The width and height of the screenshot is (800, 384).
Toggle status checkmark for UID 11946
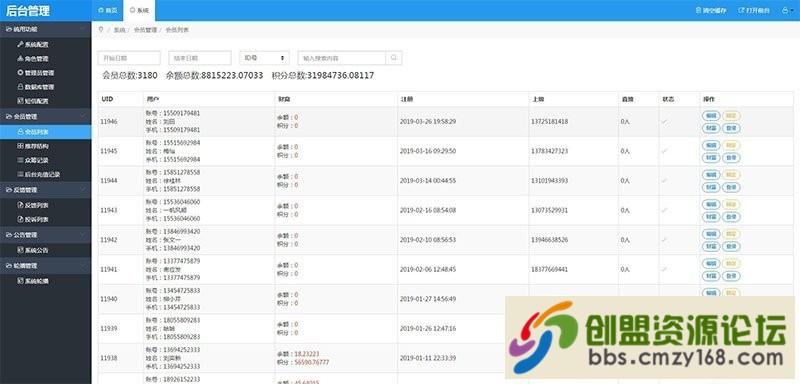pos(664,122)
